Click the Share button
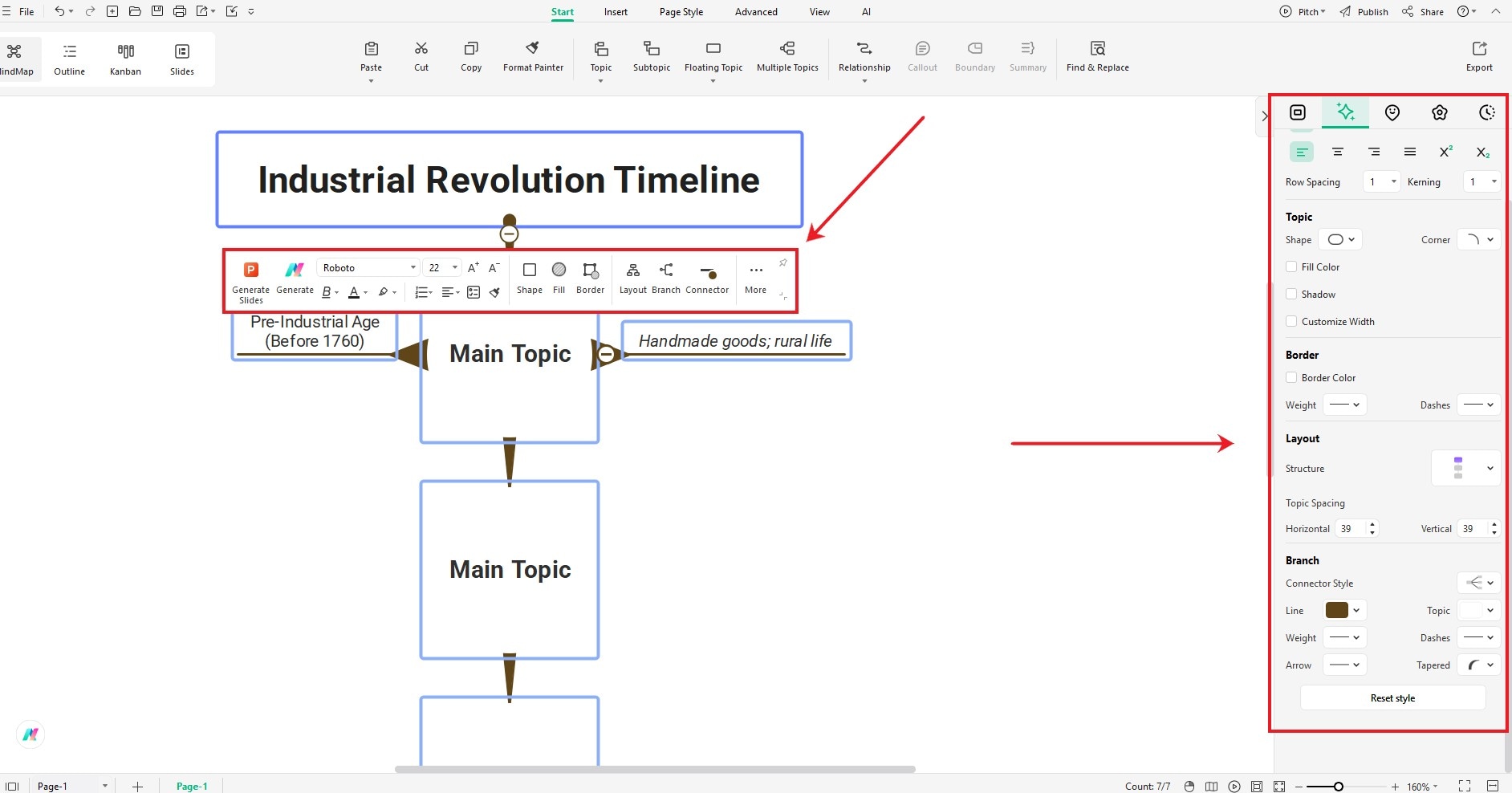 pos(1423,12)
